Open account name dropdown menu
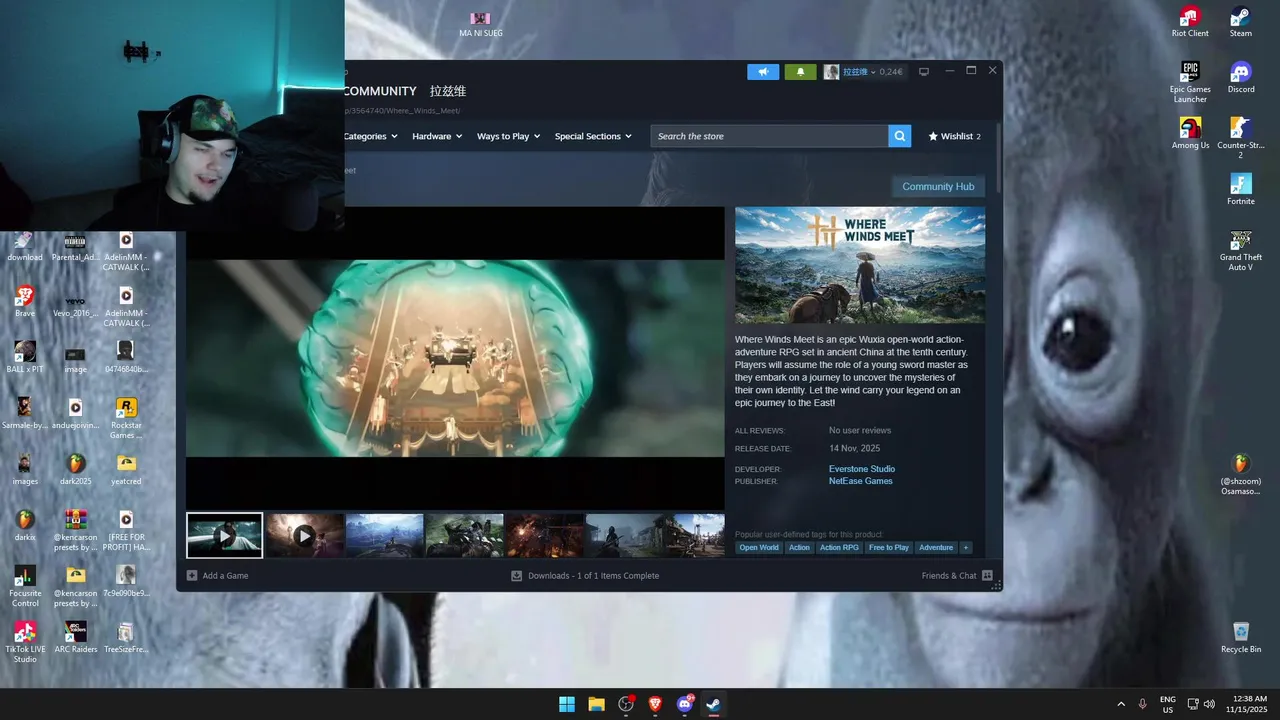The image size is (1280, 720). point(859,72)
